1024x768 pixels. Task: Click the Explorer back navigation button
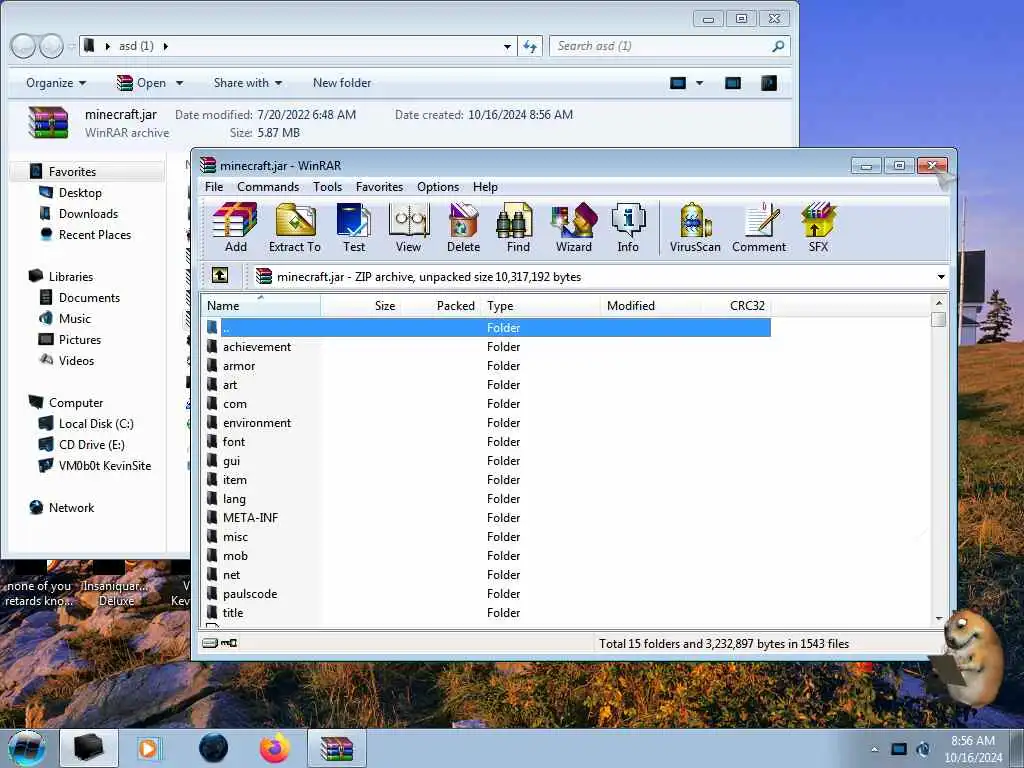[x=23, y=46]
